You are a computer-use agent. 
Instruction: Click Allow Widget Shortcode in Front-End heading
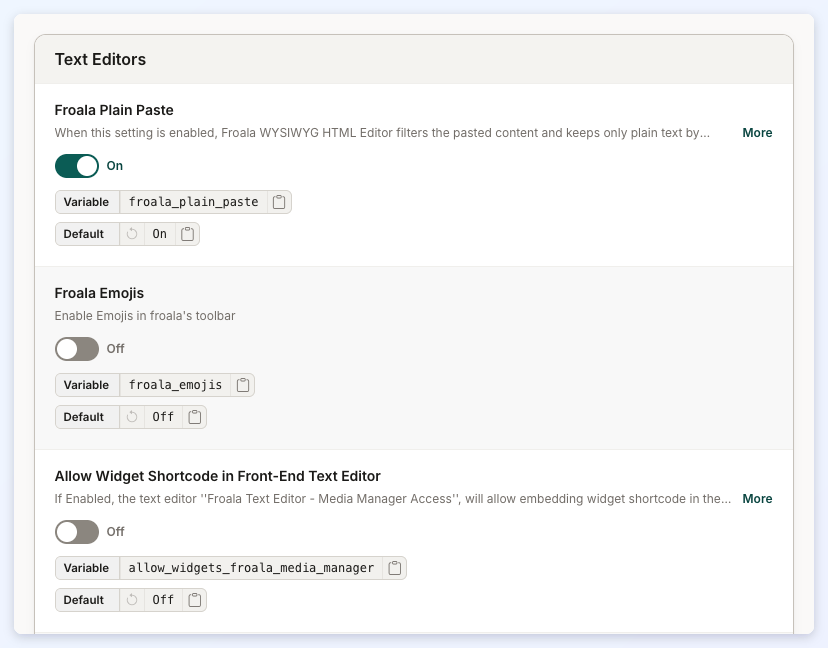pos(218,476)
